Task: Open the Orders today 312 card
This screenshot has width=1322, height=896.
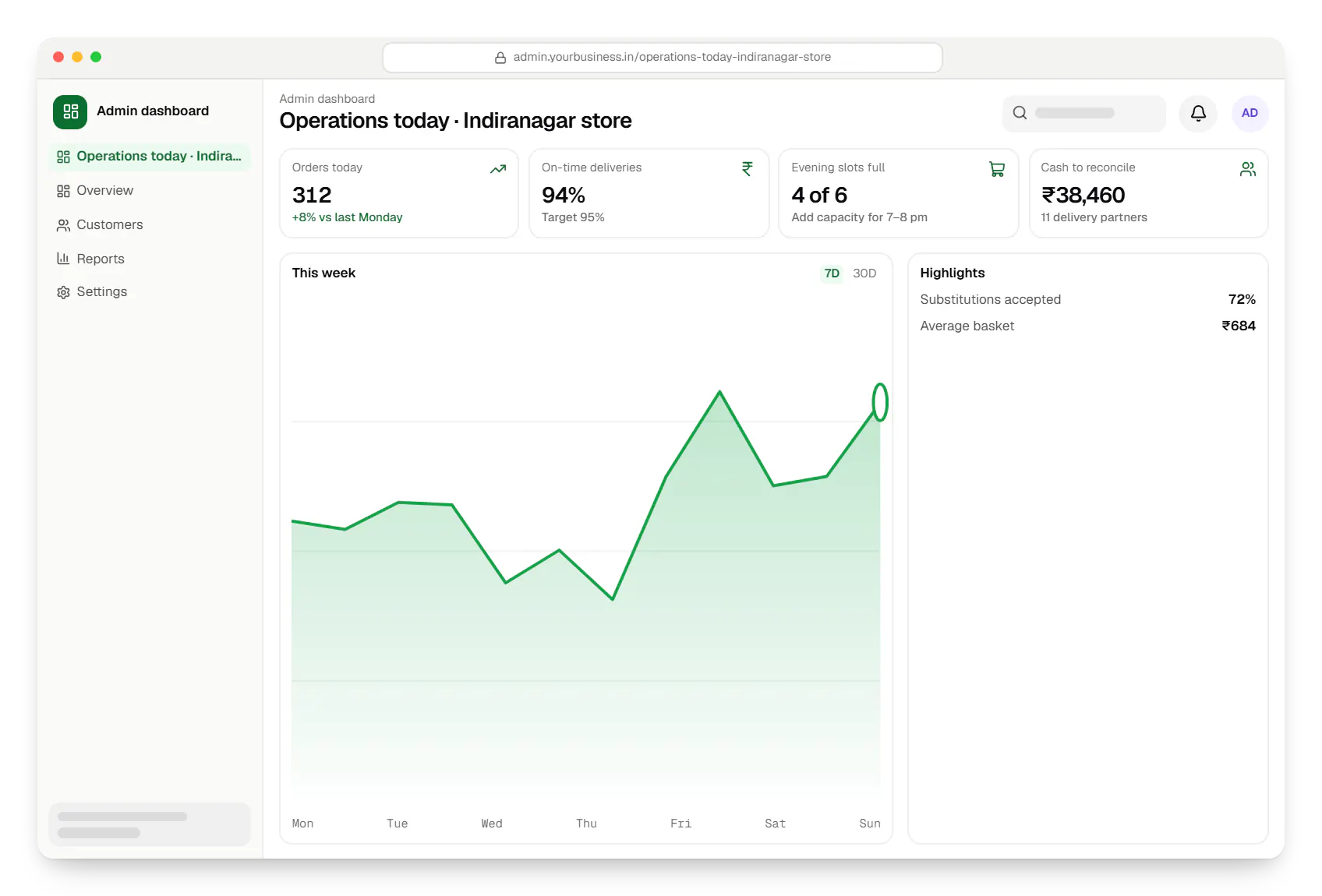Action: tap(399, 193)
